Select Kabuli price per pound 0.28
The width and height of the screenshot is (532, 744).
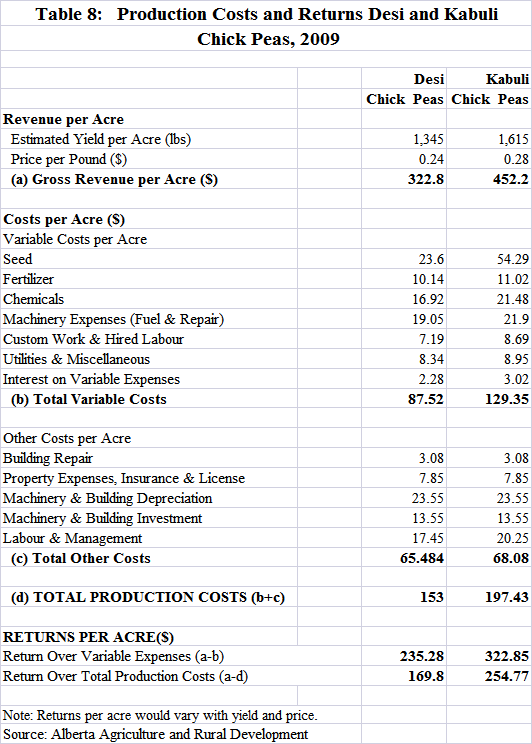[516, 159]
